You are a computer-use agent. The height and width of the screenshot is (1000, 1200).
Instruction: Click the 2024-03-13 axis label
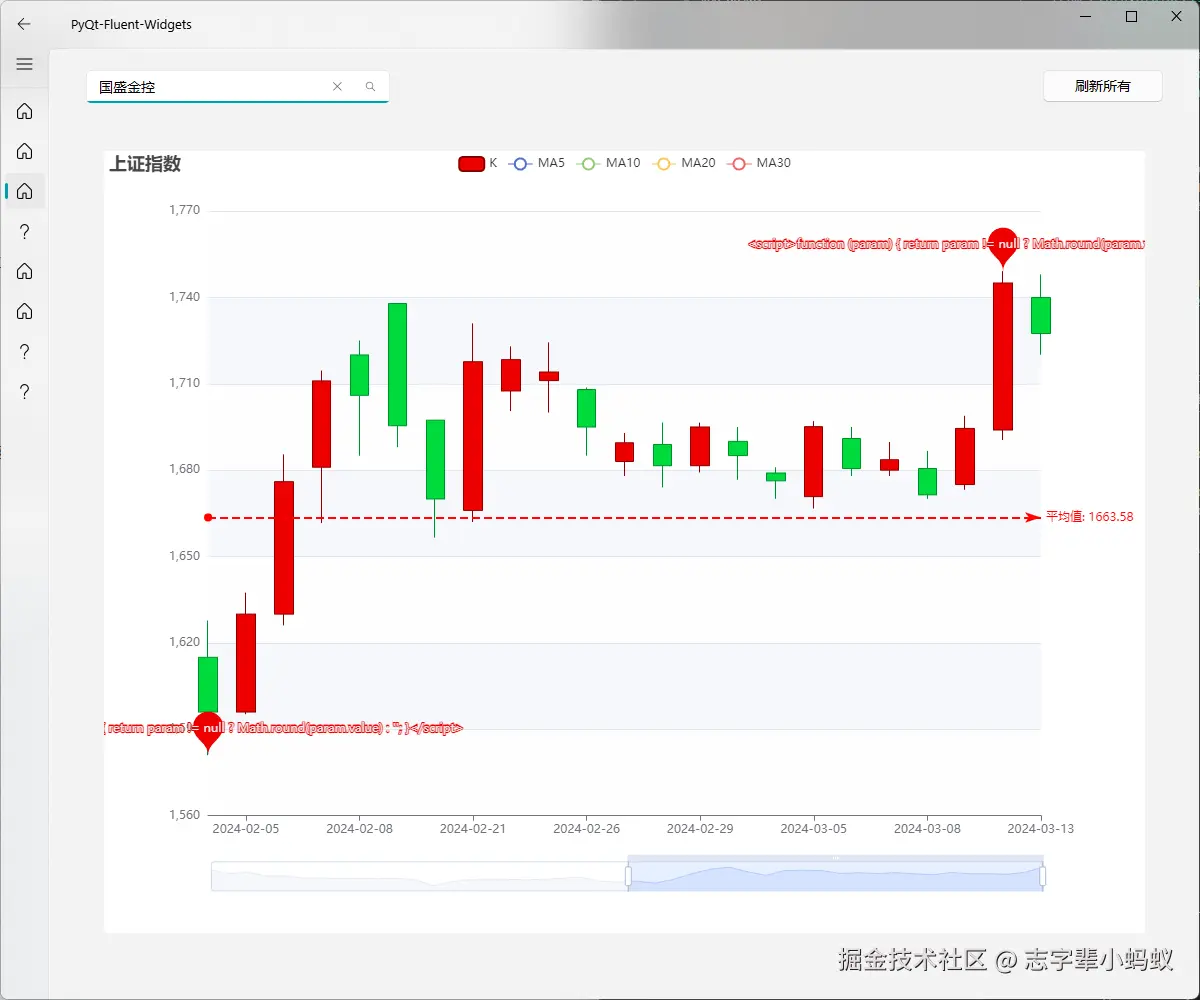[1040, 829]
